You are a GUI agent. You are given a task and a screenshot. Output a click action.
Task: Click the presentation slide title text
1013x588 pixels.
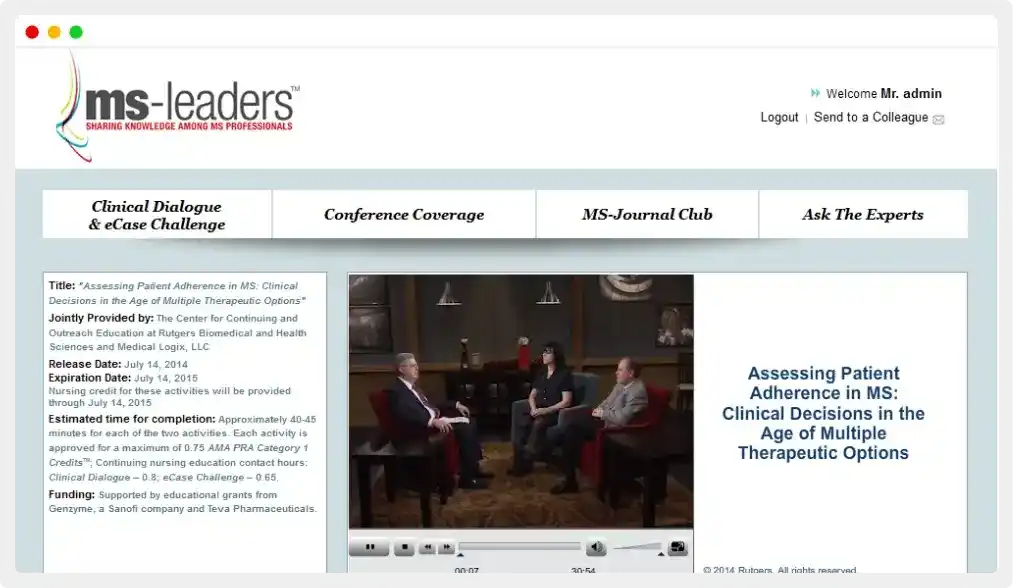tap(823, 413)
